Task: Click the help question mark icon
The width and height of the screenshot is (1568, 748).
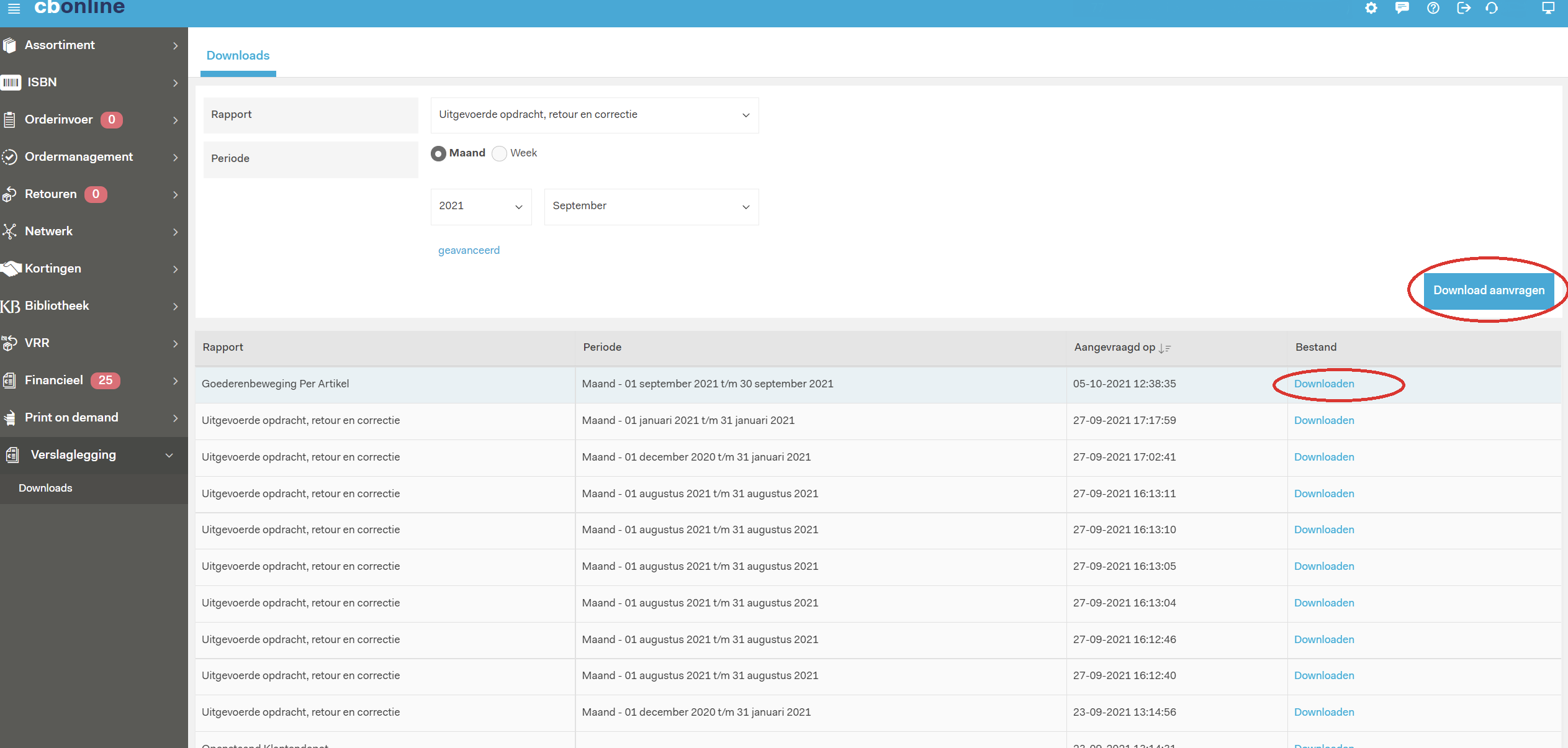Action: 1433,8
